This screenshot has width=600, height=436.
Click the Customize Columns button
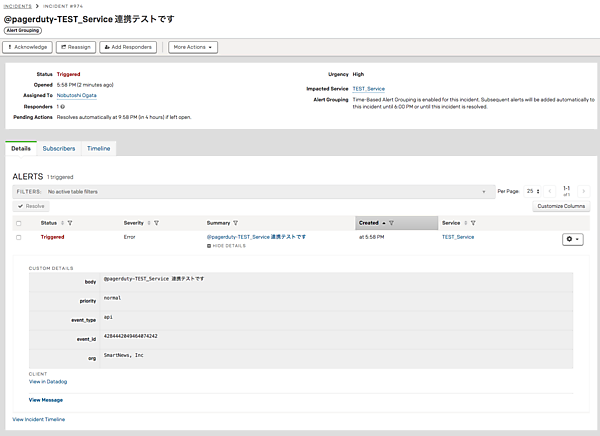coord(561,205)
